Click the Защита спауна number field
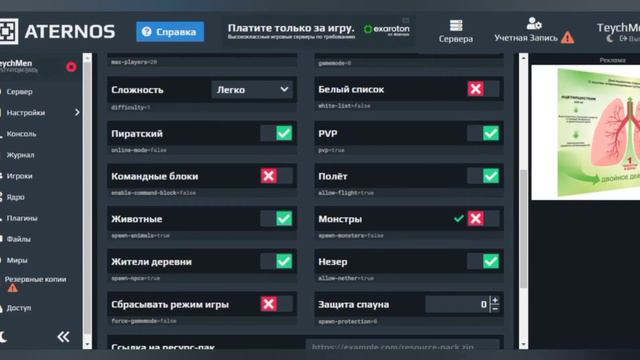Screen dimensions: 640x360 click(457, 304)
